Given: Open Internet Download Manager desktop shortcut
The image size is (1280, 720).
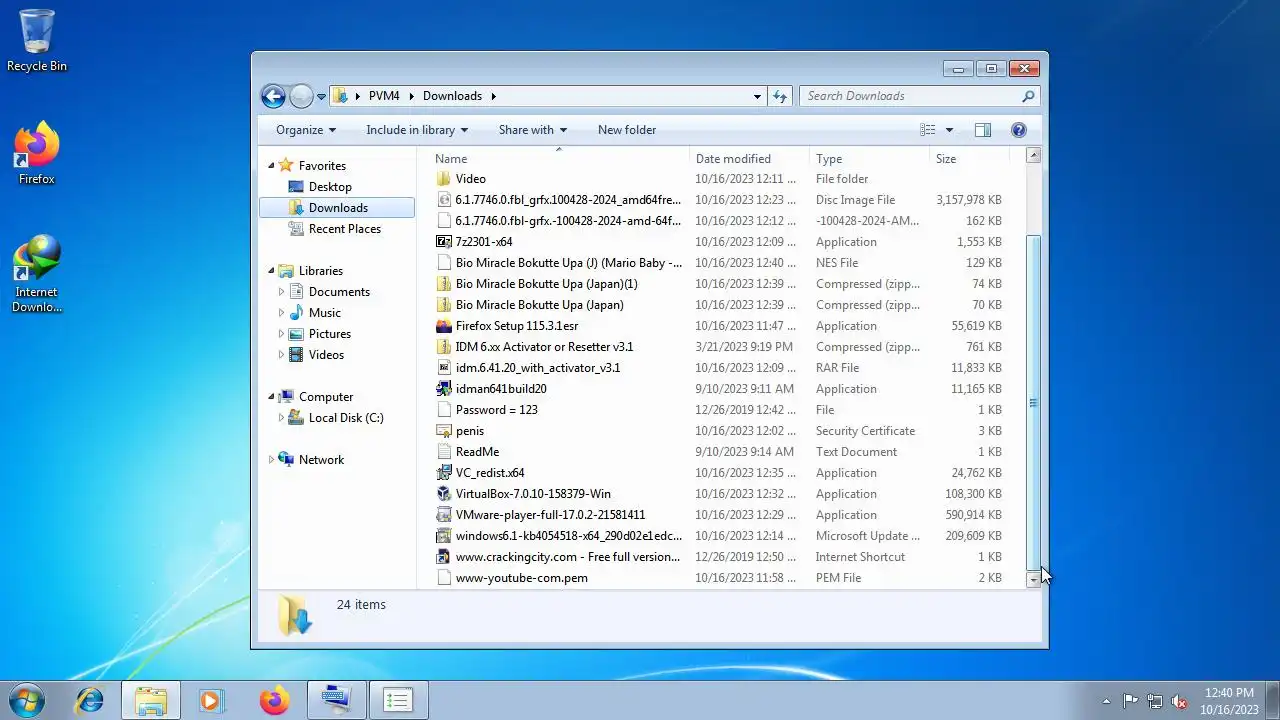Looking at the screenshot, I should (37, 273).
